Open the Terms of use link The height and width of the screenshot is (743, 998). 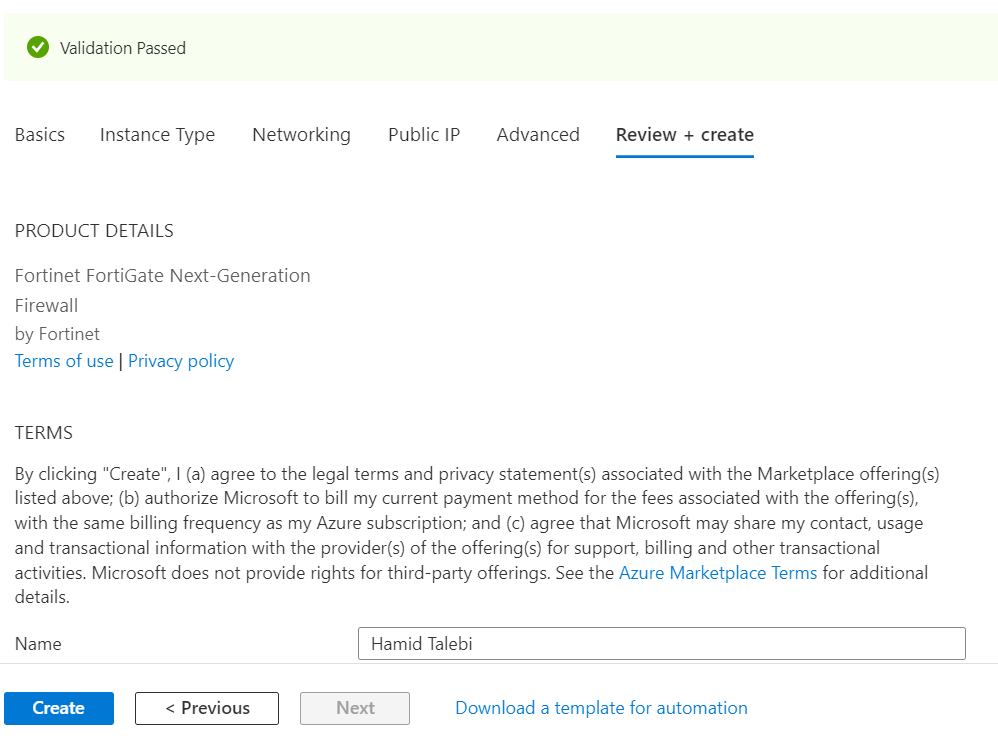point(64,361)
